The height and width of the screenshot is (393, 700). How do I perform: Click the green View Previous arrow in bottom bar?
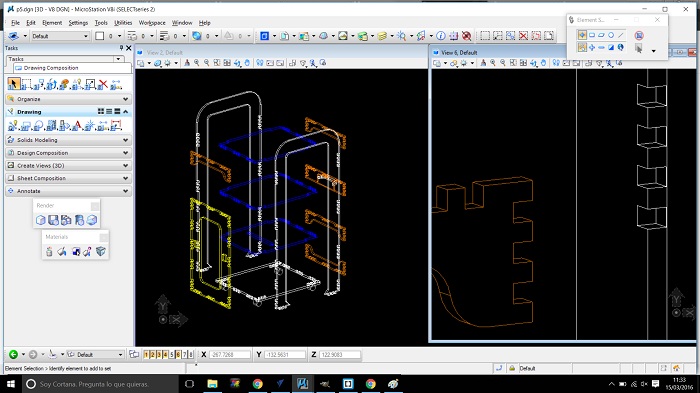click(x=13, y=354)
